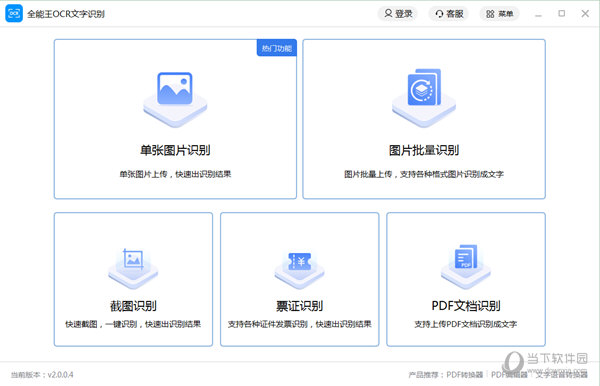Click the 全能王OCR文字识别 window title
This screenshot has width=600, height=386.
66,14
